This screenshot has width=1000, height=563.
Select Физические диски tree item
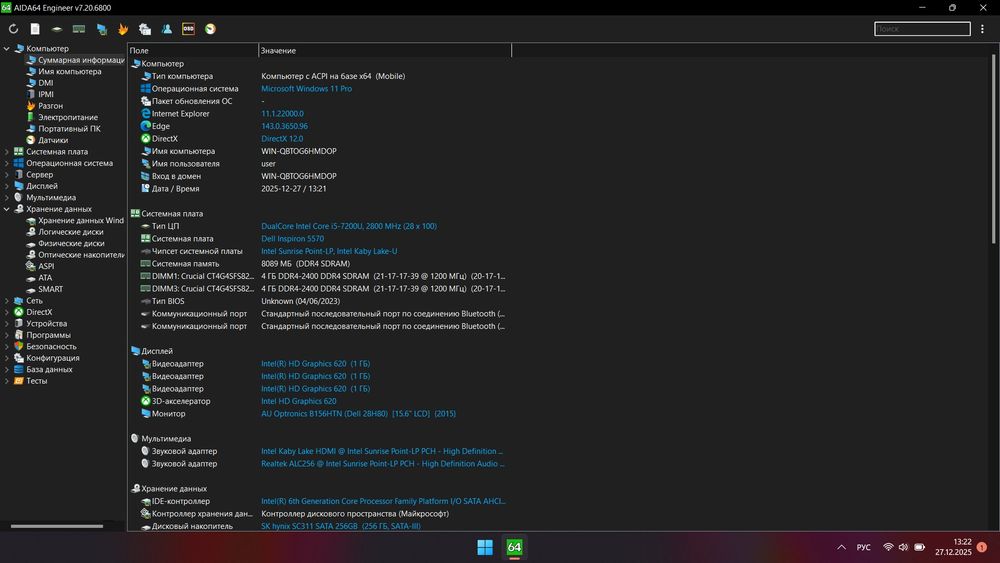tap(65, 244)
